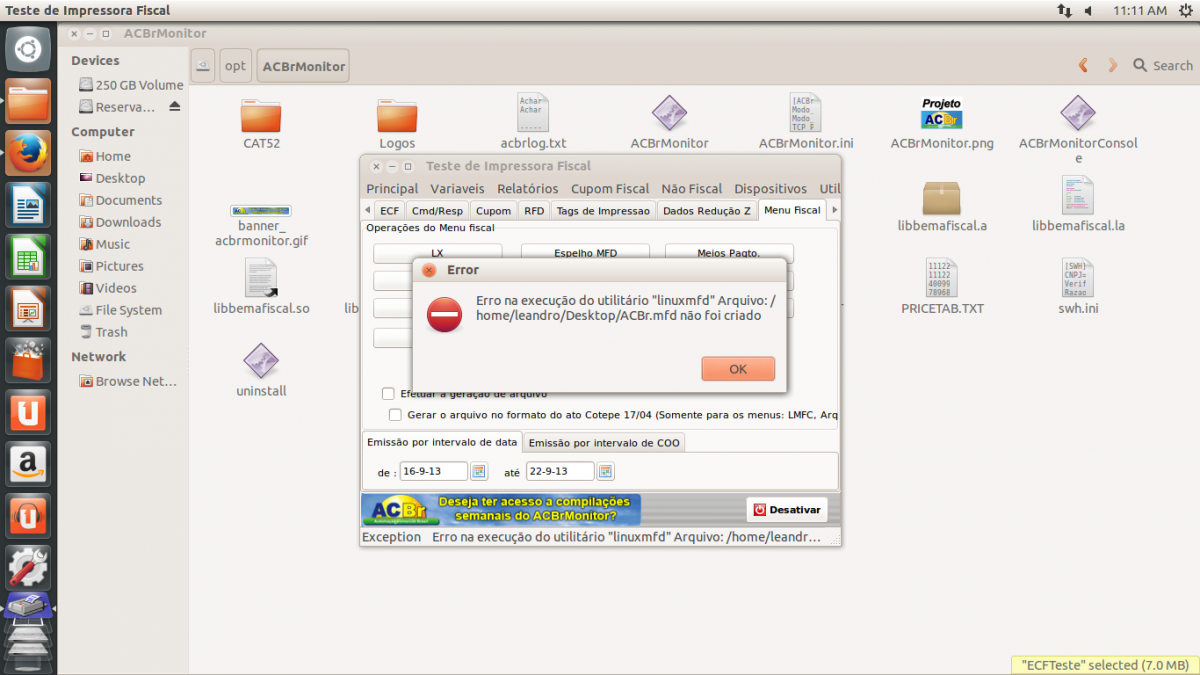Open network indicator in top panel
The width and height of the screenshot is (1200, 675).
click(x=1063, y=10)
